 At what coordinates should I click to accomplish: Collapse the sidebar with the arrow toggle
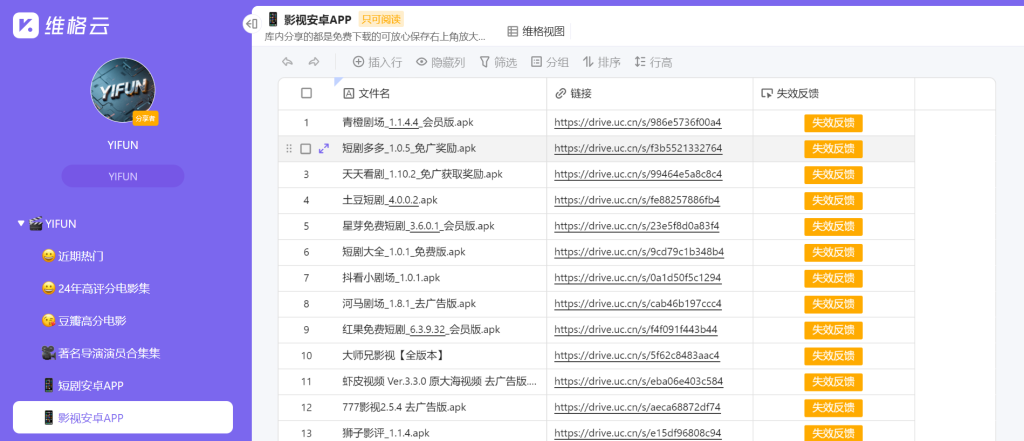250,24
